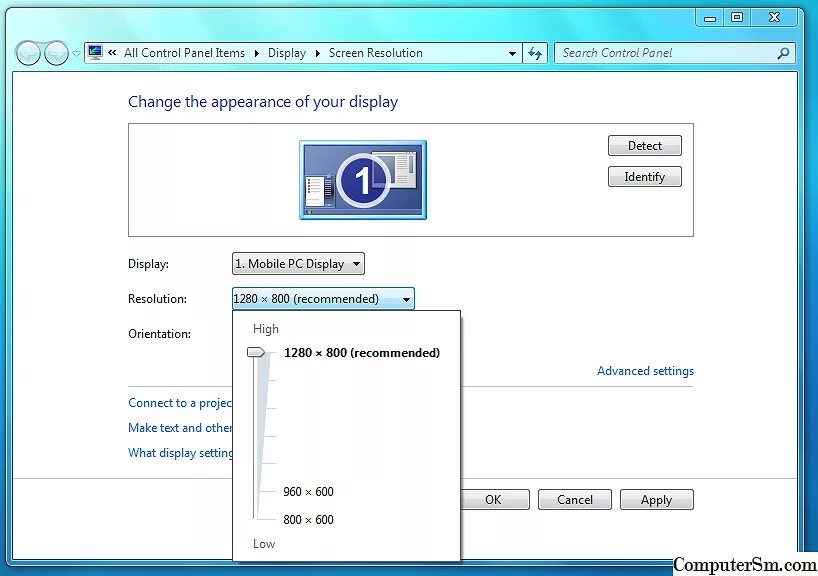Close the Screen Resolution window
Viewport: 818px width, 576px height.
click(774, 18)
